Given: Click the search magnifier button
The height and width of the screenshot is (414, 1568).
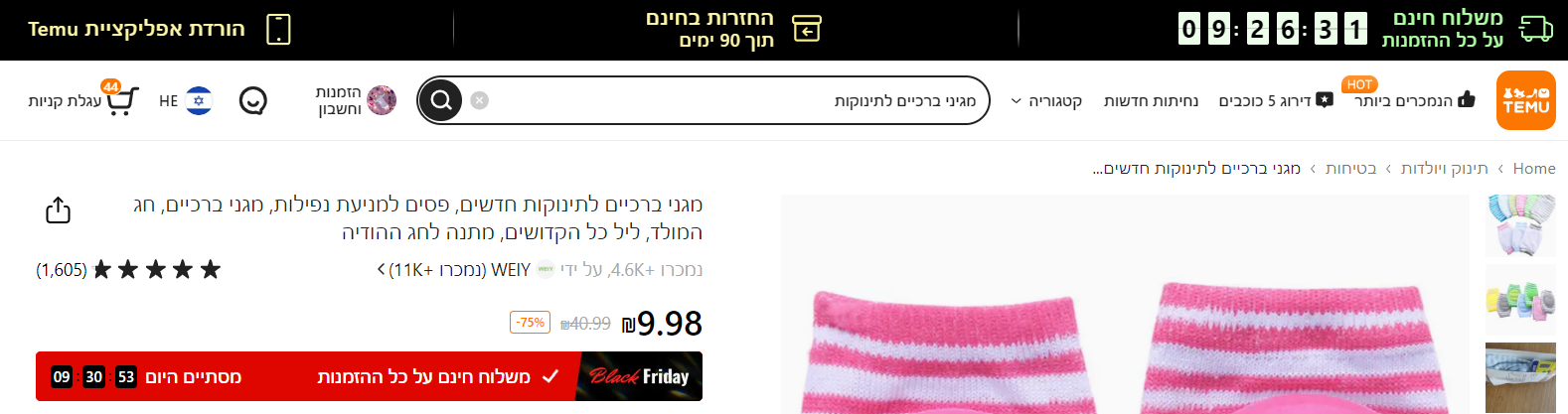Looking at the screenshot, I should tap(441, 100).
